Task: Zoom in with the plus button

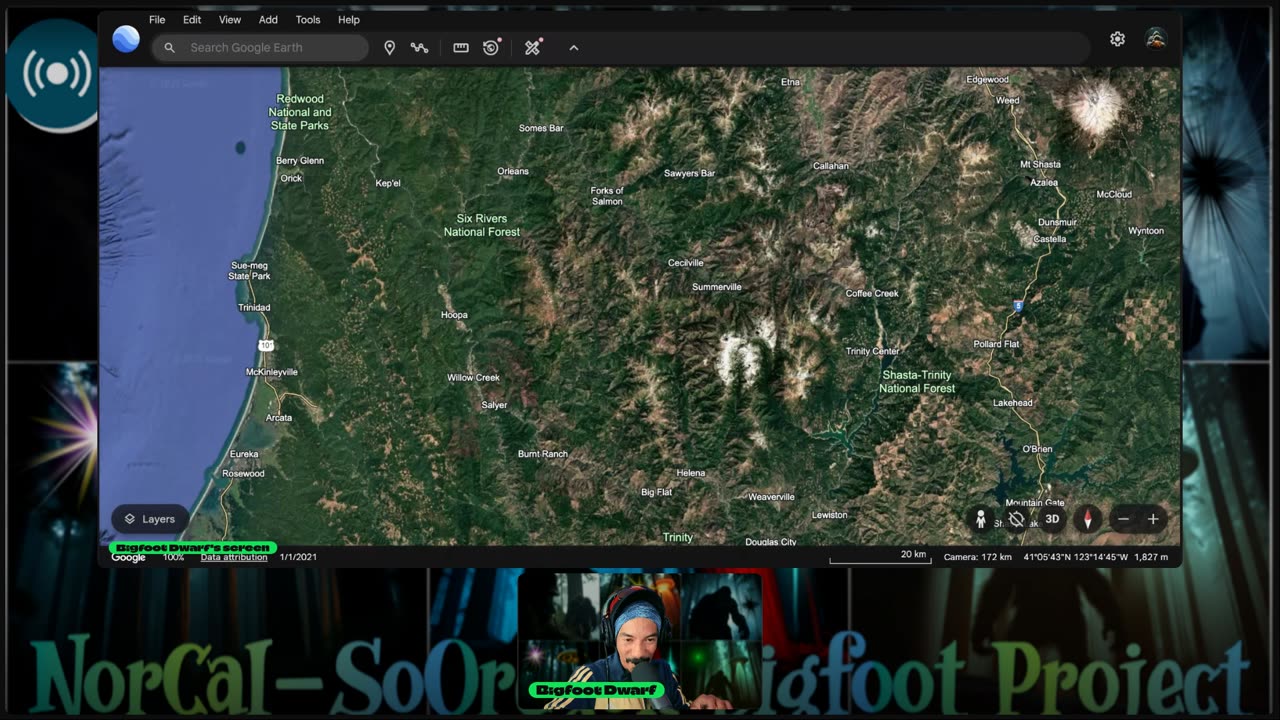Action: click(1153, 519)
